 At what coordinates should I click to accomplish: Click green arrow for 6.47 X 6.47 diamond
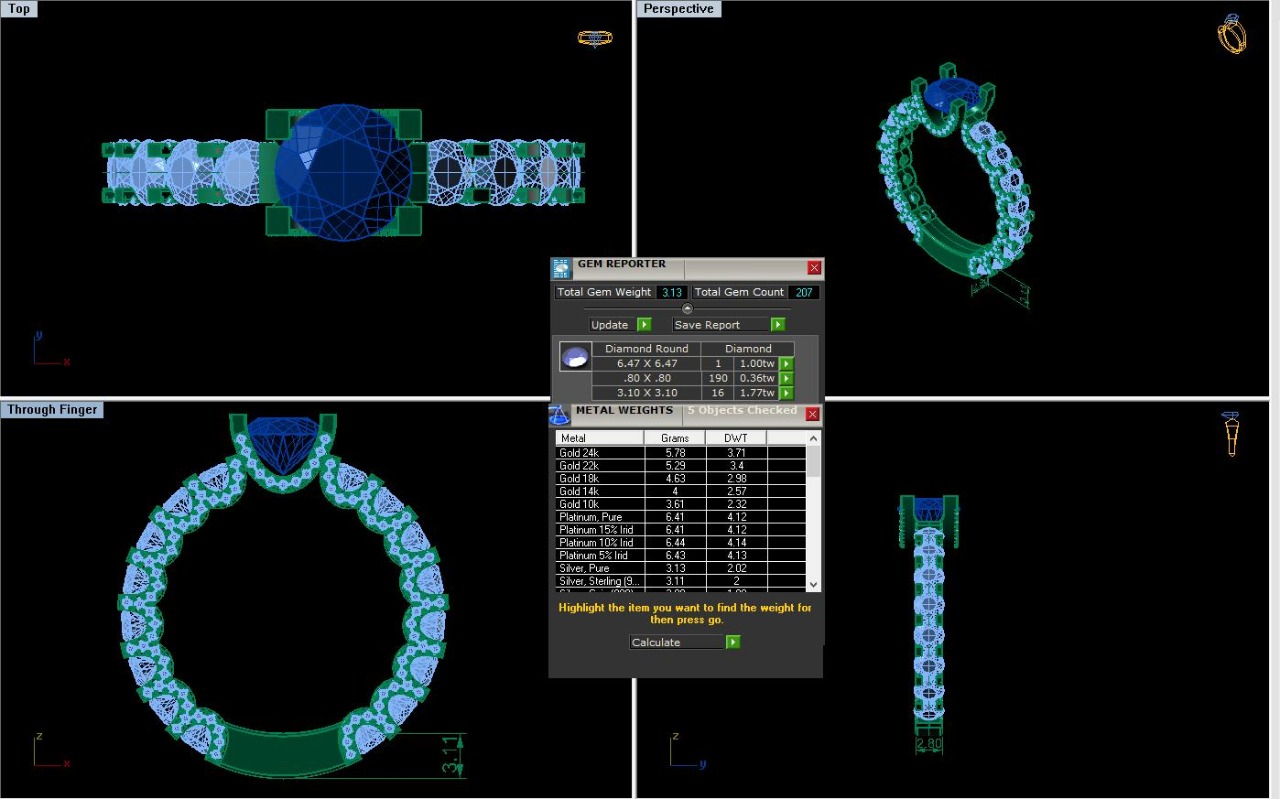(786, 364)
